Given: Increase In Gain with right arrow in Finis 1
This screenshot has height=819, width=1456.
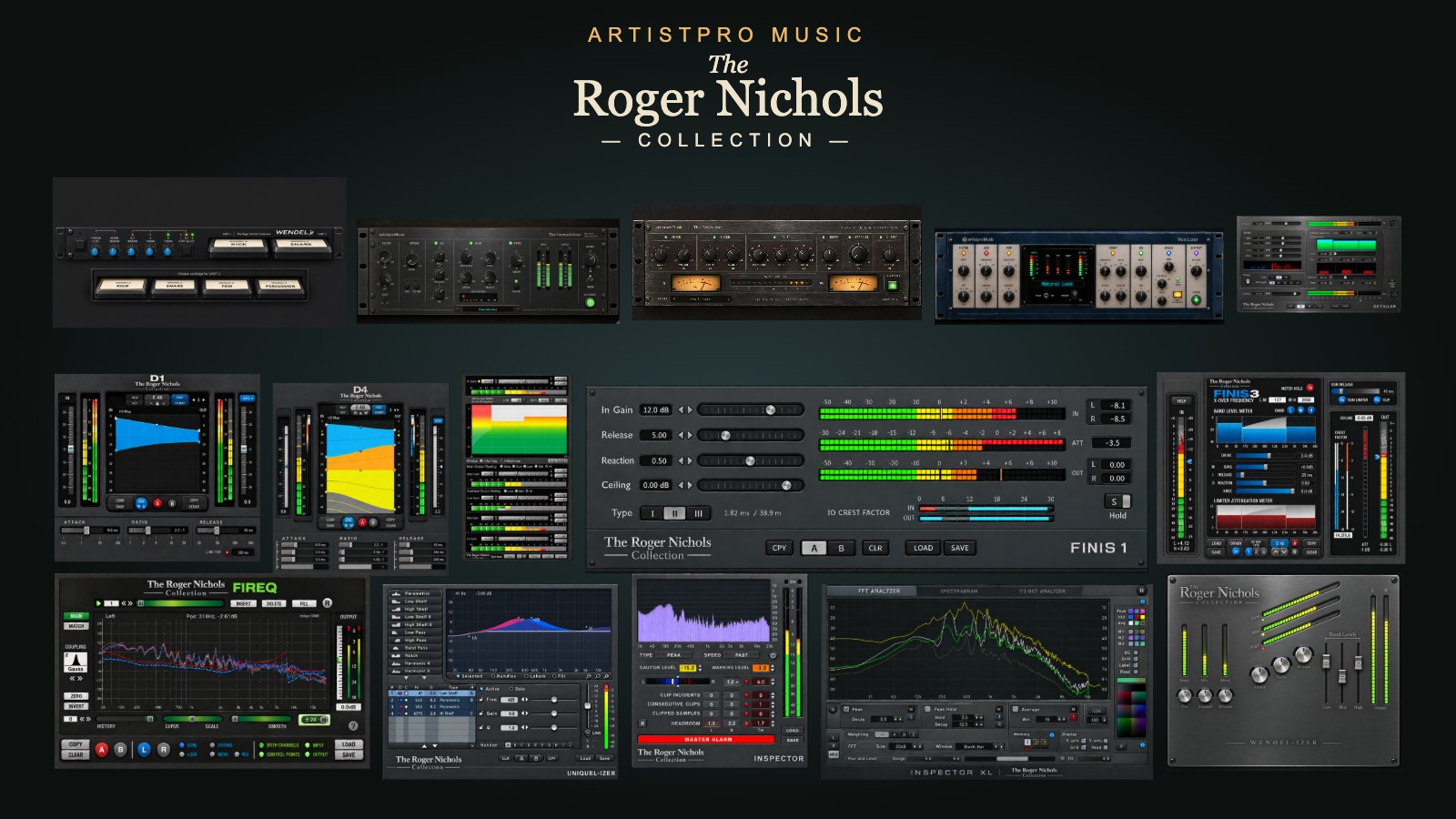Looking at the screenshot, I should (690, 409).
